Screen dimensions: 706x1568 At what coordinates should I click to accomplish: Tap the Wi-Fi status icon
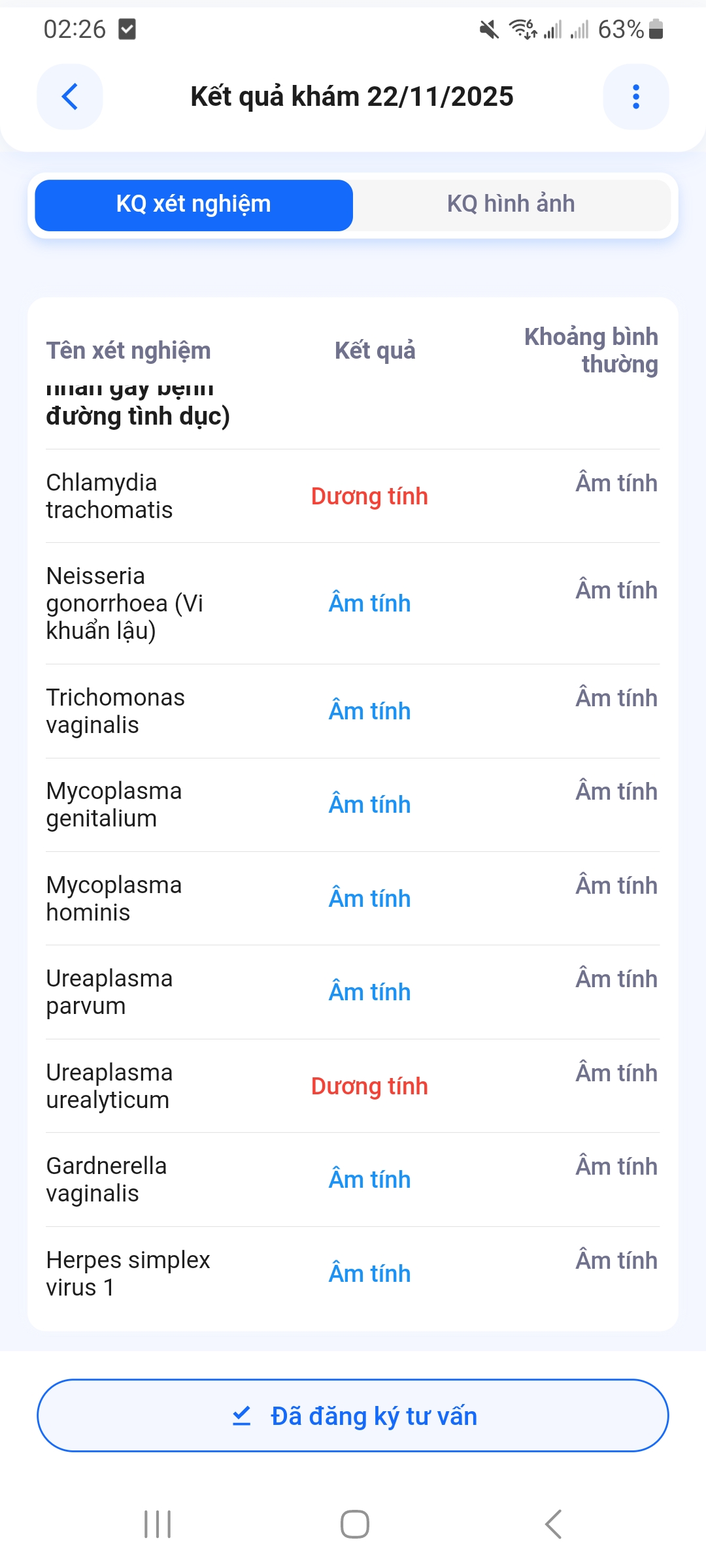(x=523, y=29)
